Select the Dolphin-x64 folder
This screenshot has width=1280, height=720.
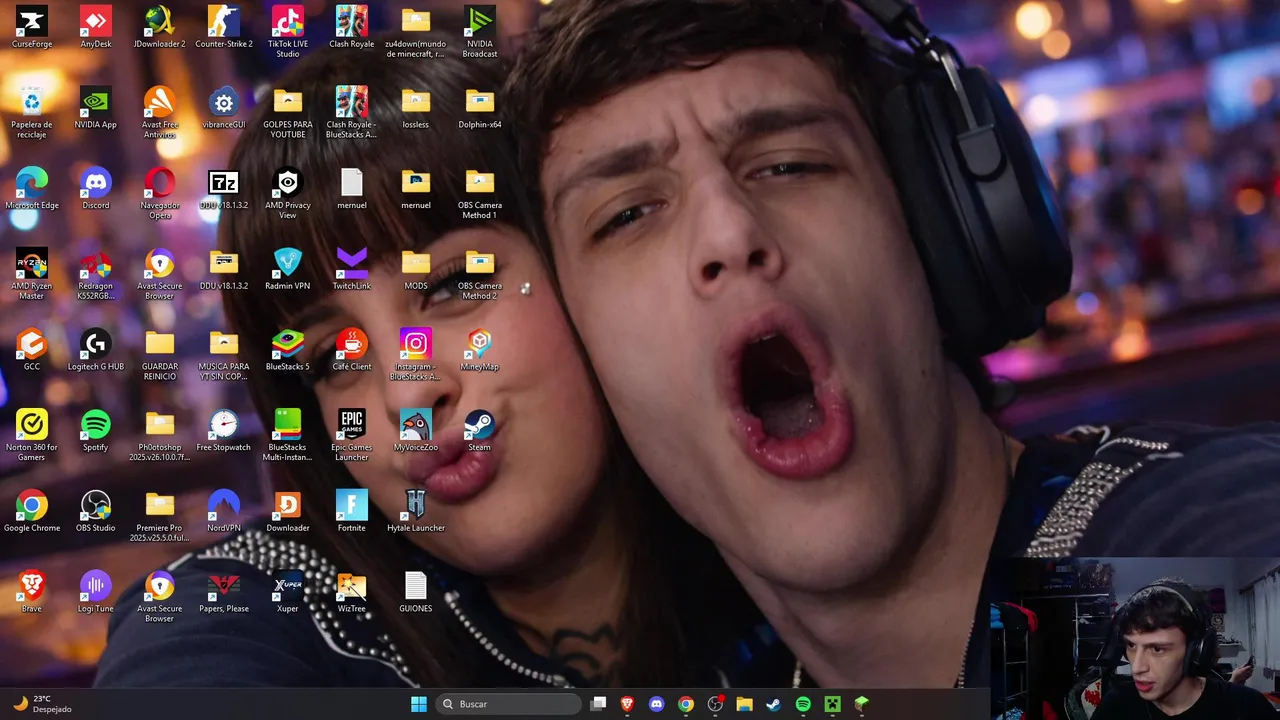[480, 108]
